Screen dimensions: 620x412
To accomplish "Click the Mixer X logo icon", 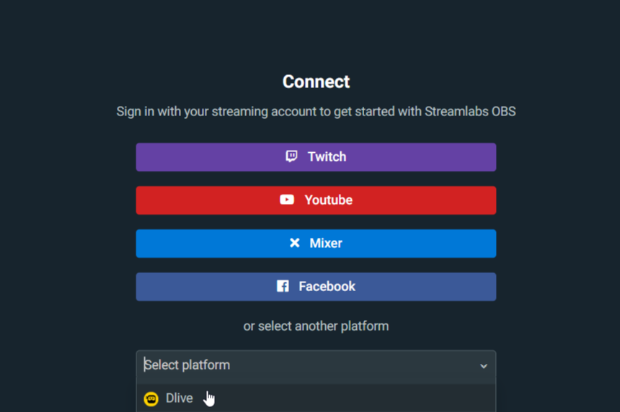I will 295,243.
